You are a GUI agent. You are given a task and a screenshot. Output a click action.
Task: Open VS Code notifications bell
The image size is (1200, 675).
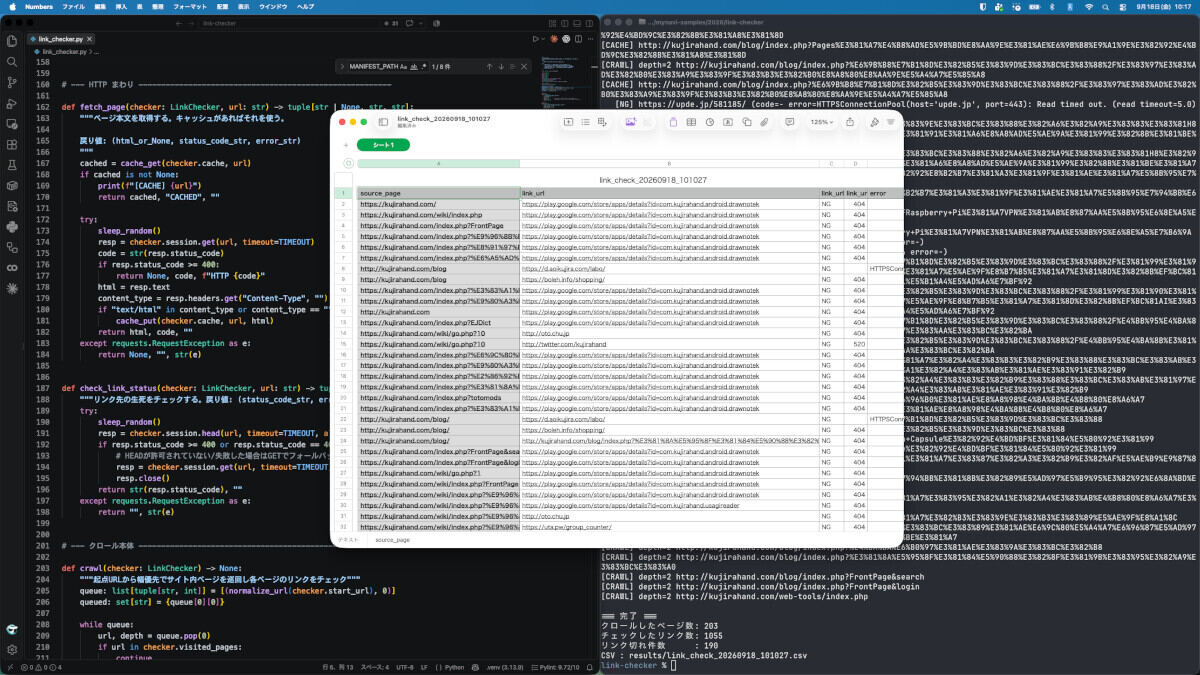[590, 667]
